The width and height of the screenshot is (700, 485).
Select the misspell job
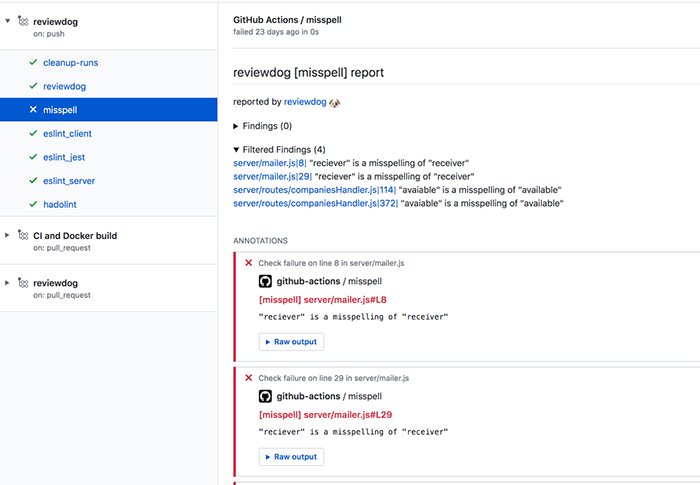[x=108, y=109]
